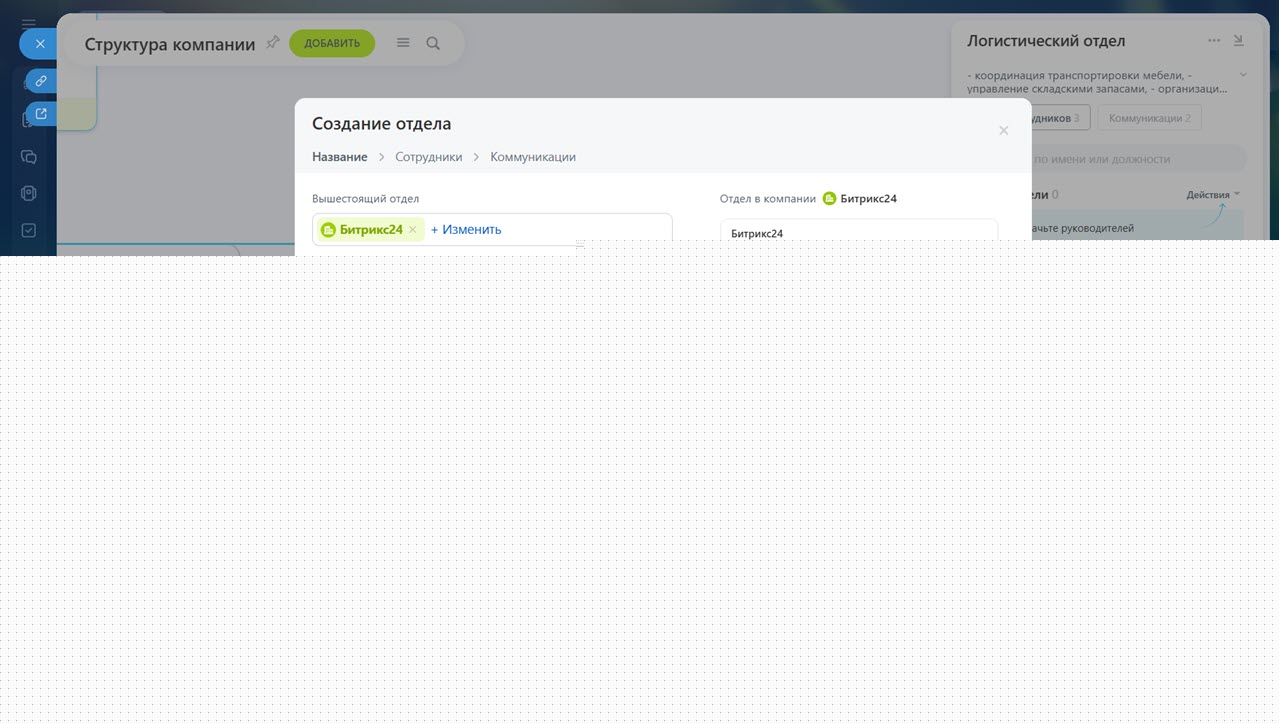The width and height of the screenshot is (1279, 724).
Task: Open page in new window icon
Action: pos(41,114)
